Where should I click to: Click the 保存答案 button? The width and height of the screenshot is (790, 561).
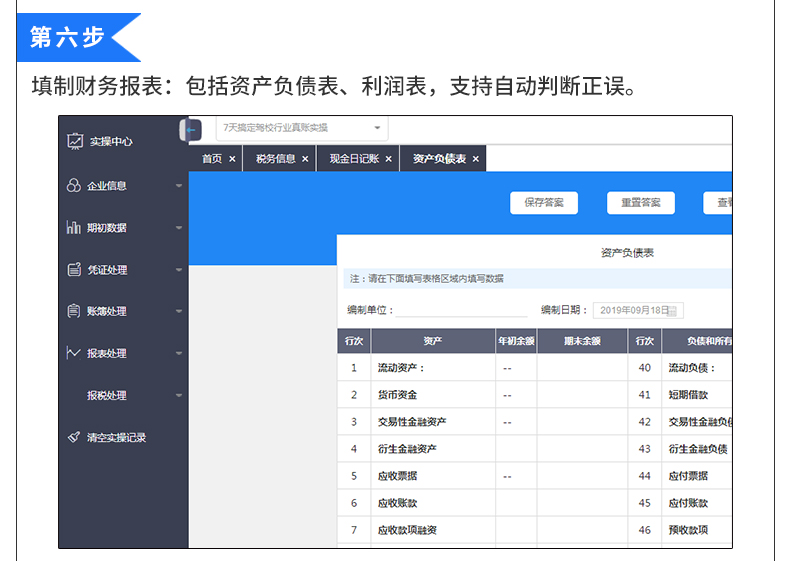[544, 202]
